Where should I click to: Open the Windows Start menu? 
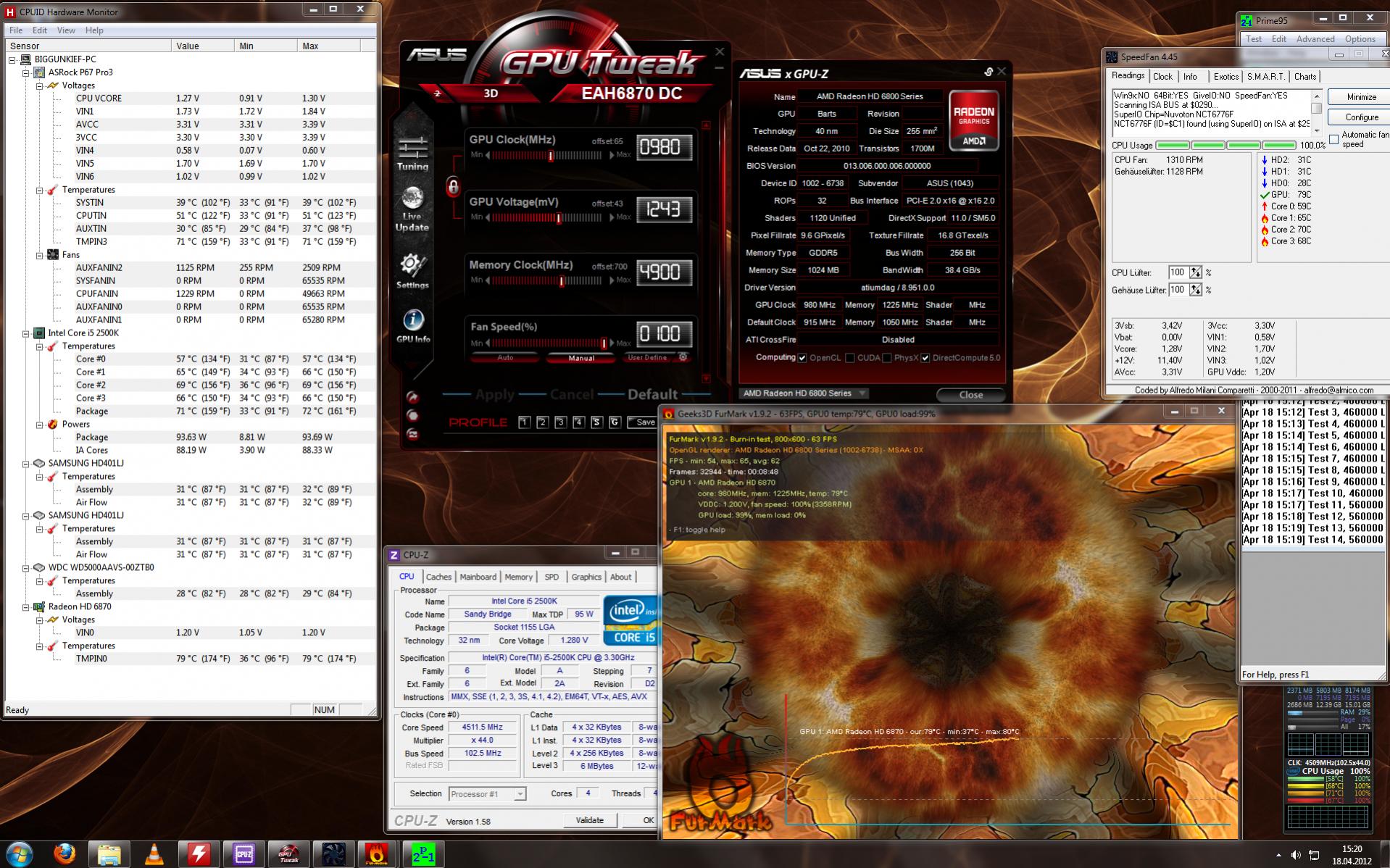[x=20, y=854]
